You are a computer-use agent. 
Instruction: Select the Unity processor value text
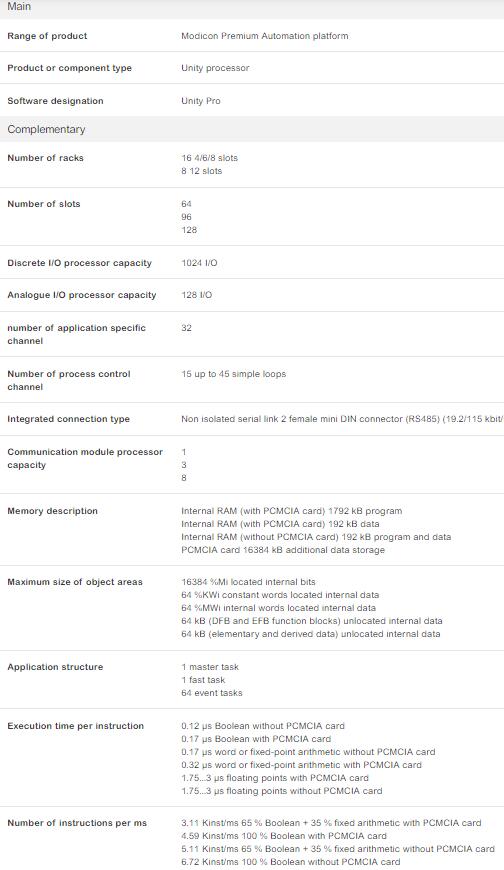click(215, 68)
